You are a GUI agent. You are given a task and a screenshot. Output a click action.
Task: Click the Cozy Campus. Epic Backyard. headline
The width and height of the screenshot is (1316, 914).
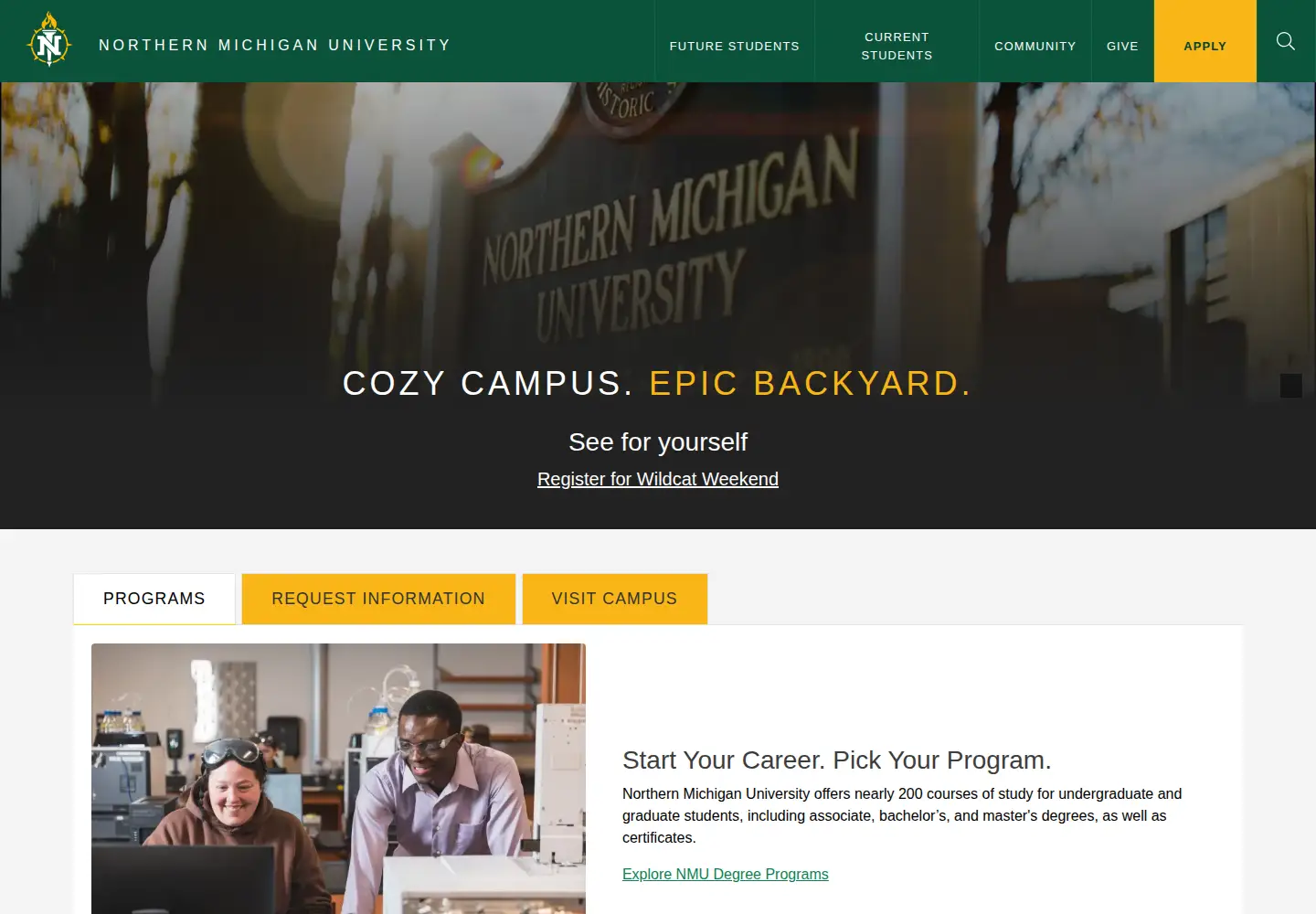[x=658, y=384]
